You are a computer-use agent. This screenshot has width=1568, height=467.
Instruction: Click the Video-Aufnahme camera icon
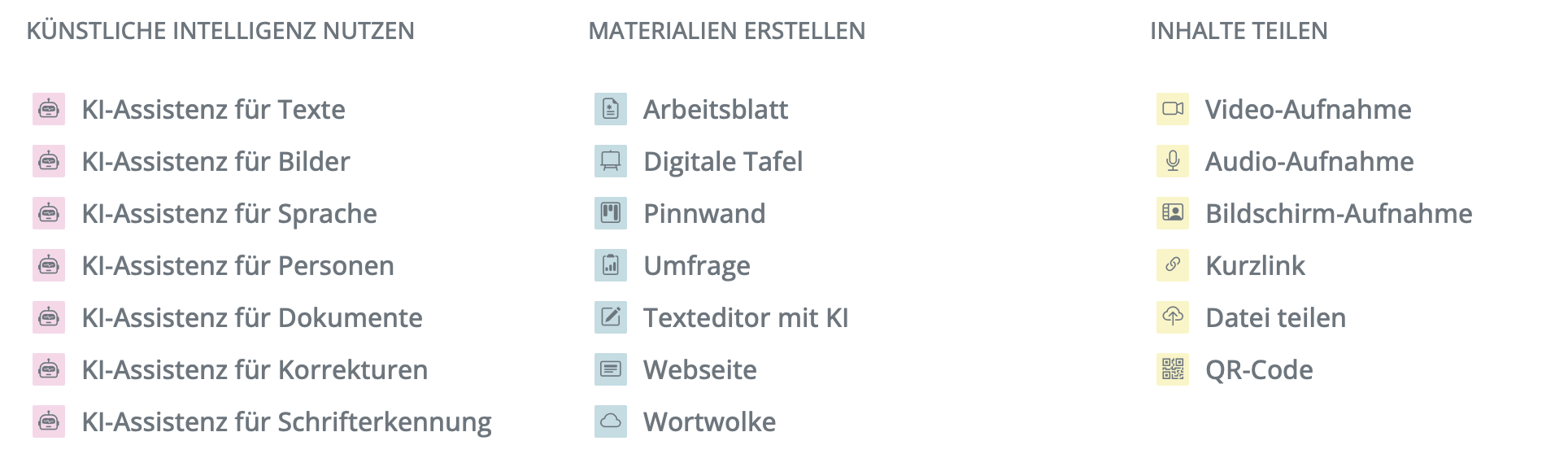click(x=1173, y=109)
